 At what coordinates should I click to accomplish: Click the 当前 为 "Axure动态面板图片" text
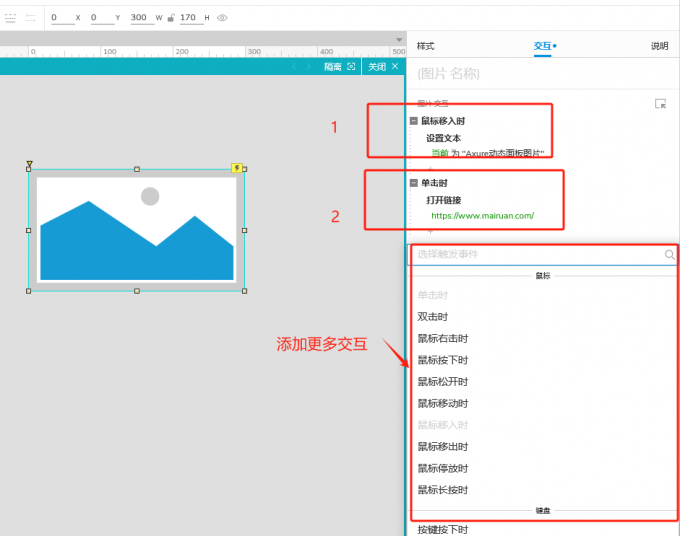point(487,153)
